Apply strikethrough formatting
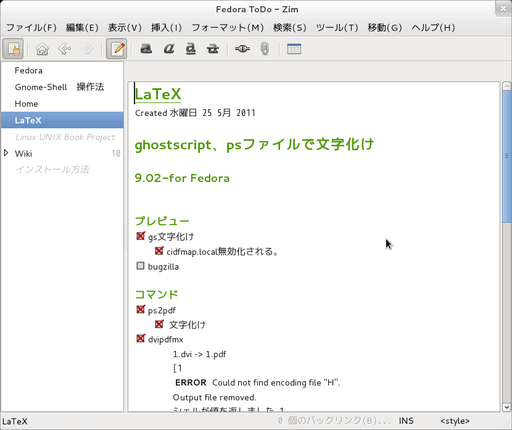Image resolution: width=512 pixels, height=430 pixels. click(x=213, y=49)
